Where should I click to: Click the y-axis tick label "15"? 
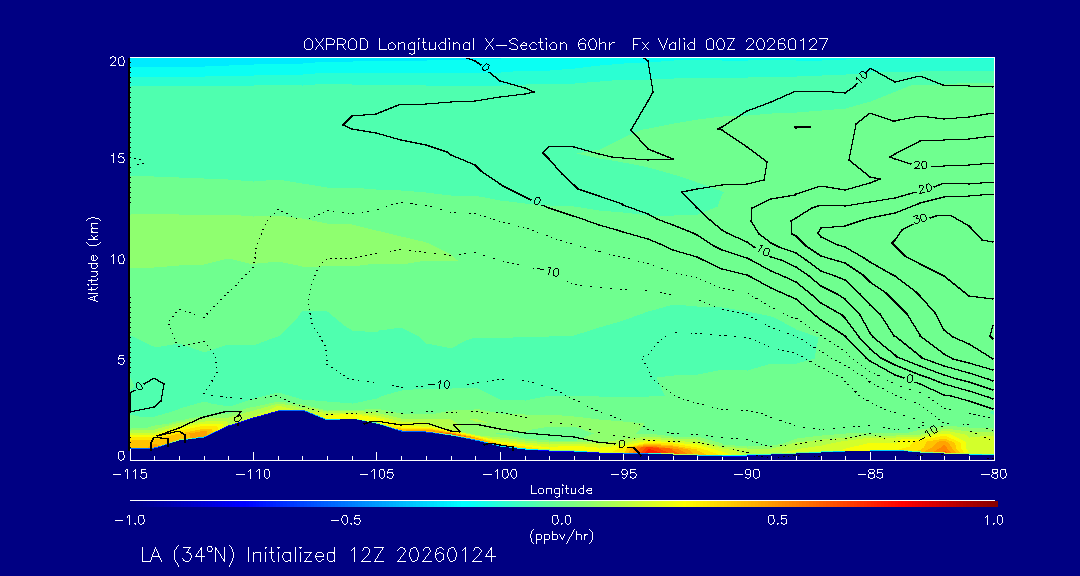[x=117, y=158]
